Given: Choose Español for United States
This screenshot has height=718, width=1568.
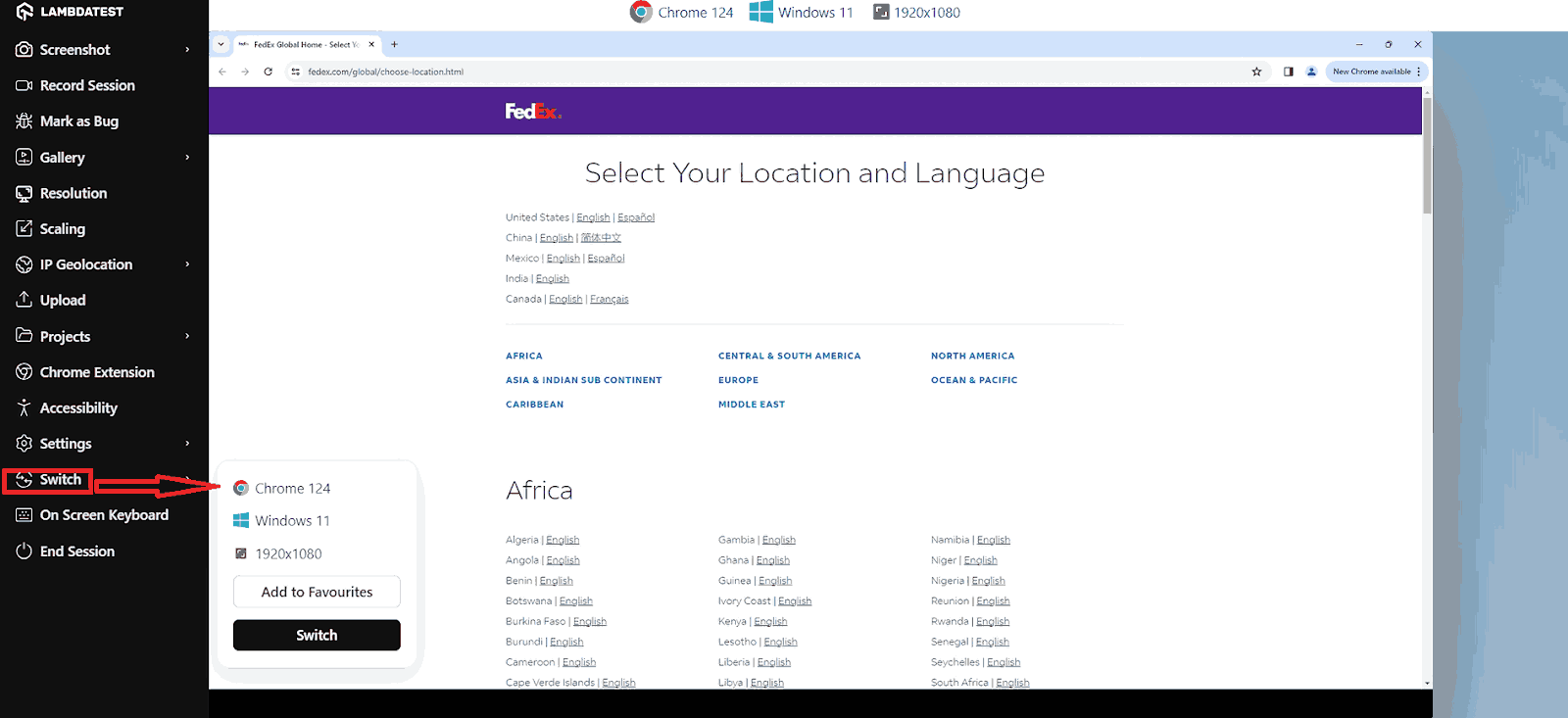Looking at the screenshot, I should [636, 217].
